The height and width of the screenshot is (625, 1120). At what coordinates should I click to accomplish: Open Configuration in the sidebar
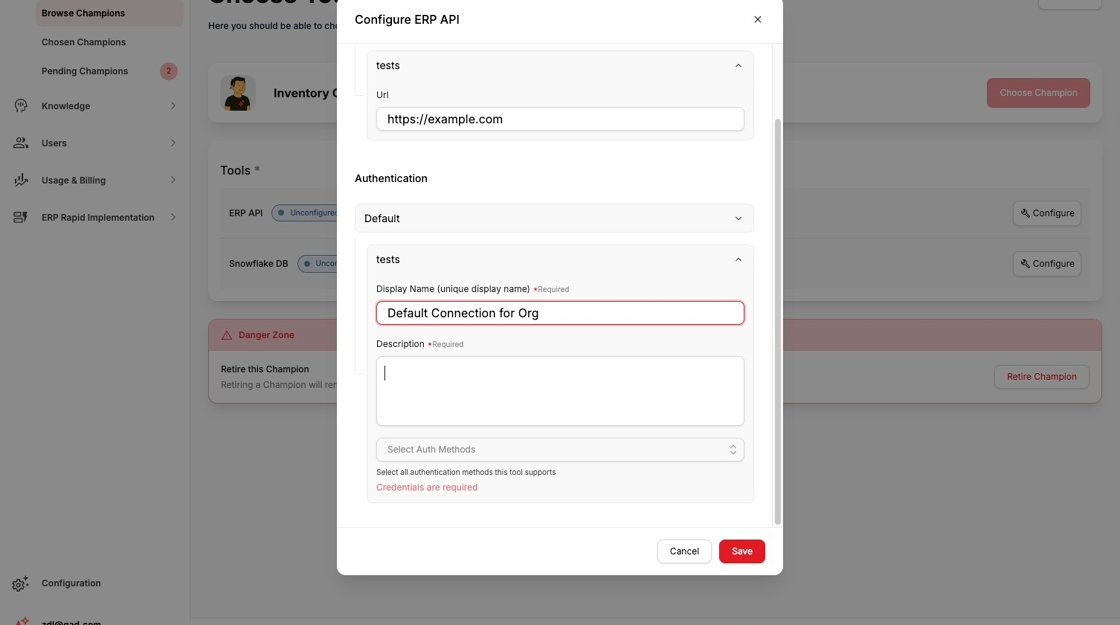coord(71,583)
